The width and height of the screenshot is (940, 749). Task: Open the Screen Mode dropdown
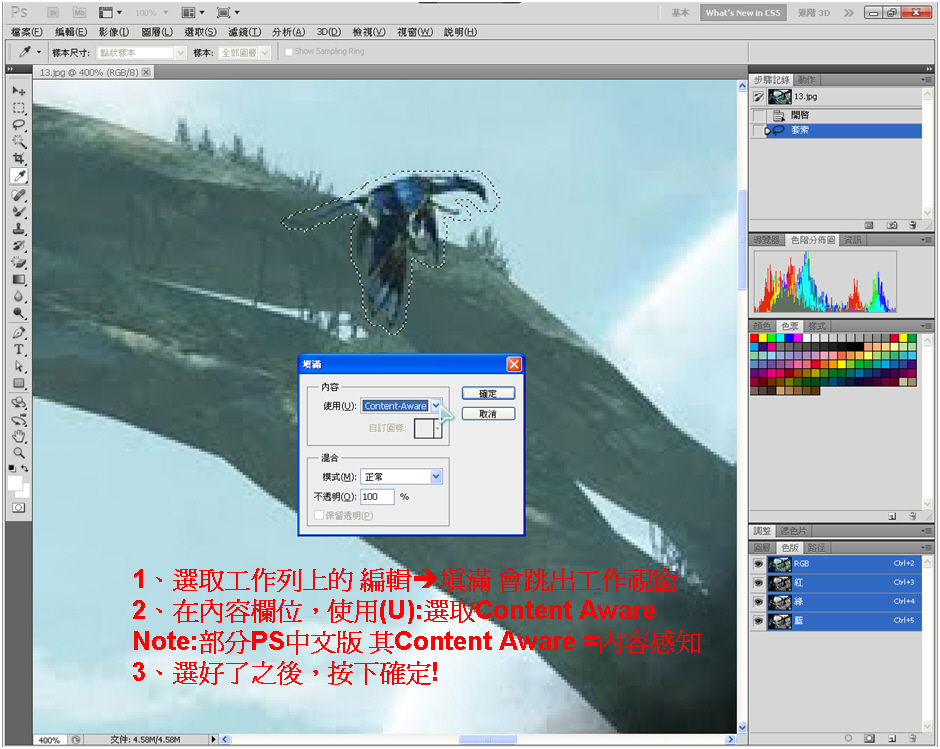[227, 13]
